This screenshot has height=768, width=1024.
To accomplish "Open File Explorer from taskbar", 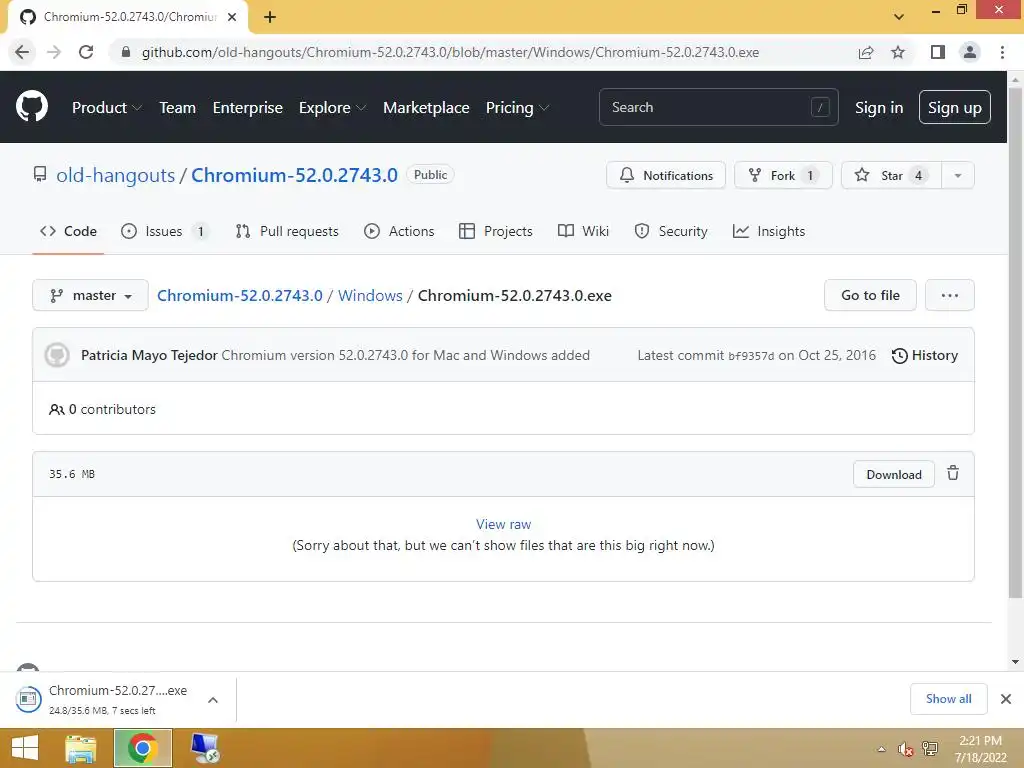I will pyautogui.click(x=81, y=748).
